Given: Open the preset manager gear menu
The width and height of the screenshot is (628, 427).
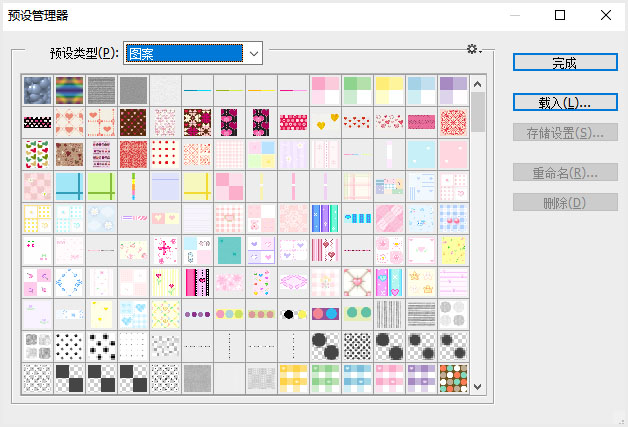Looking at the screenshot, I should [x=474, y=49].
